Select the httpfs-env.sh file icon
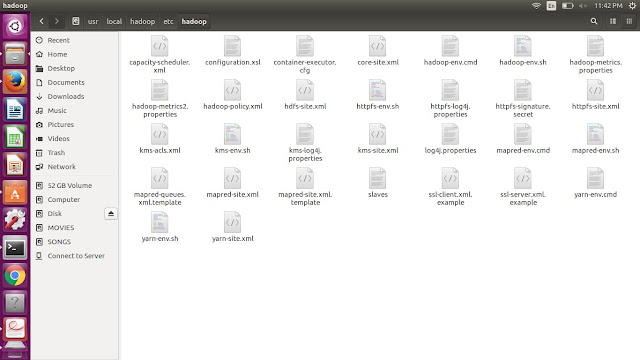640x360 pixels. [x=378, y=90]
